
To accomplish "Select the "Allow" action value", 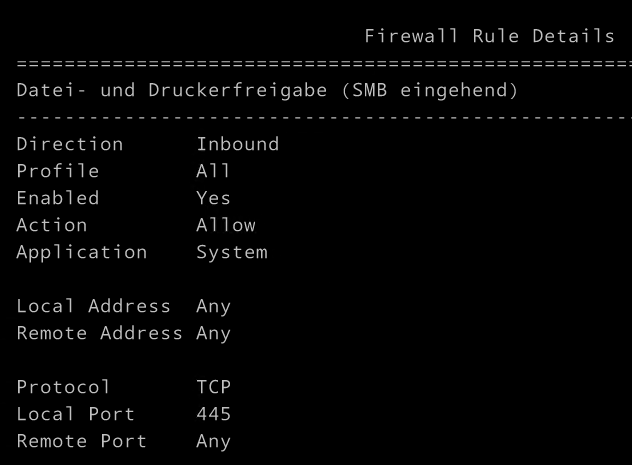I will (x=226, y=225).
